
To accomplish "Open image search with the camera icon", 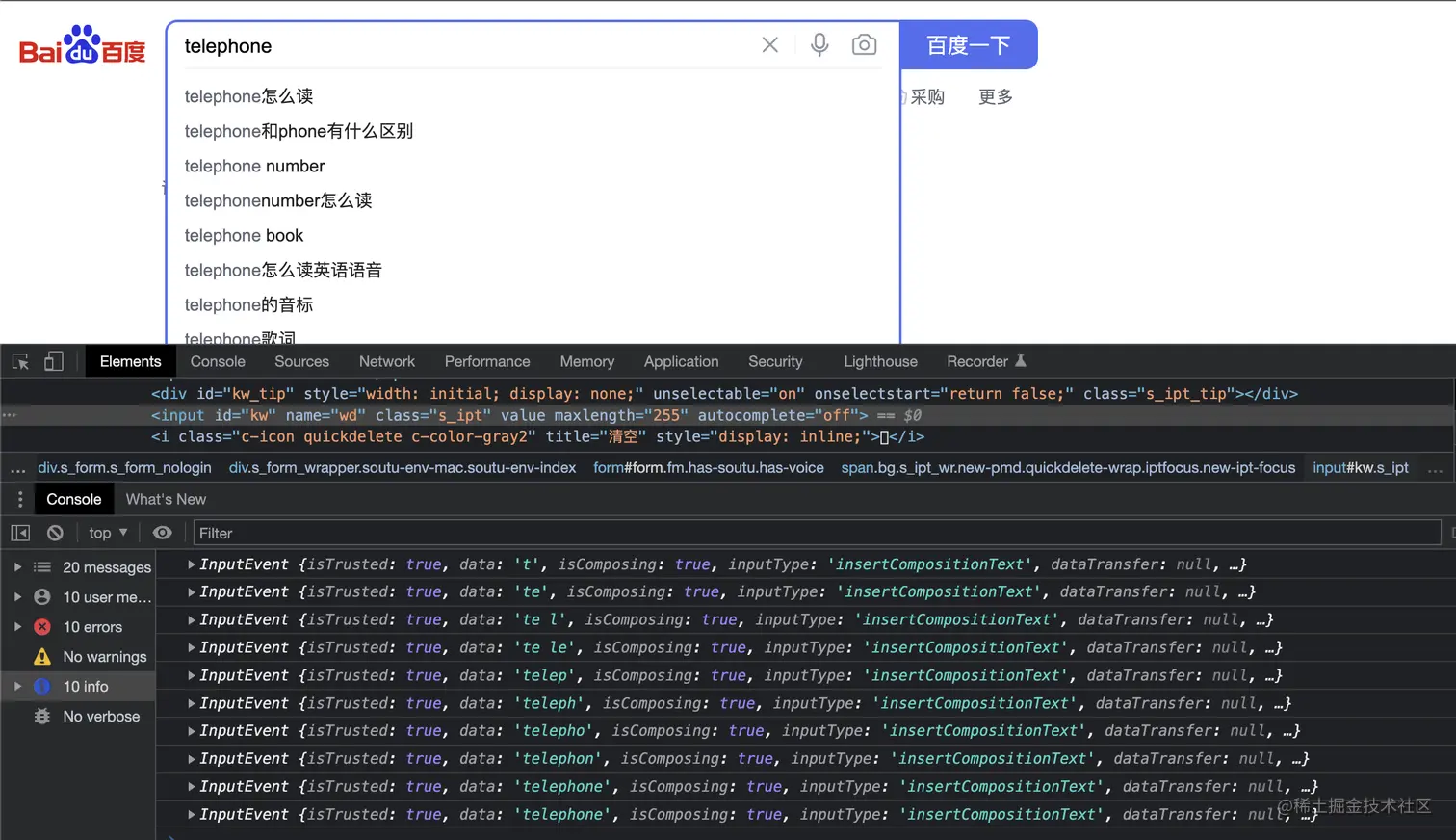I will coord(864,45).
